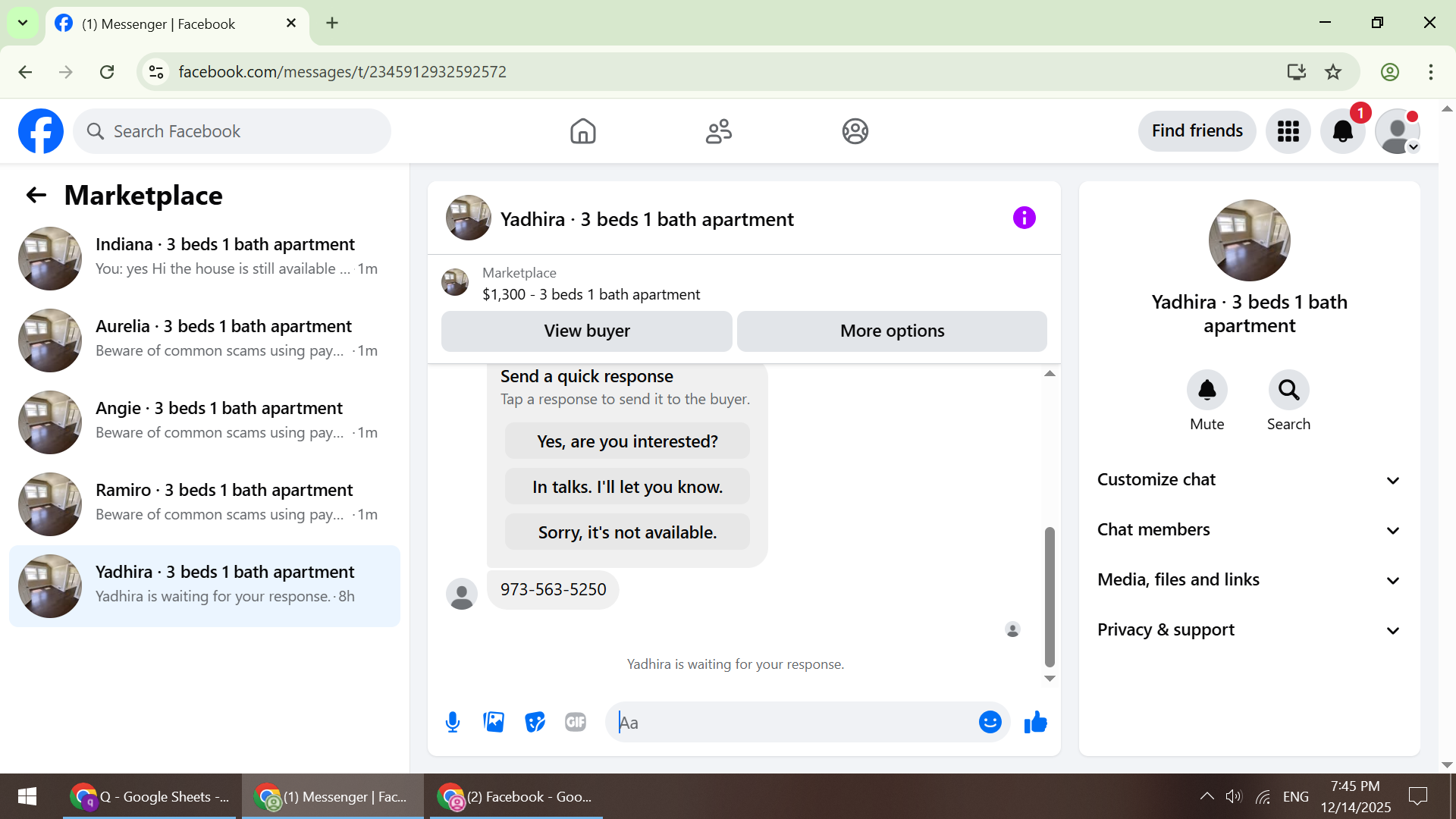This screenshot has width=1456, height=819.
Task: Click the voice clip microphone icon
Action: tap(453, 722)
